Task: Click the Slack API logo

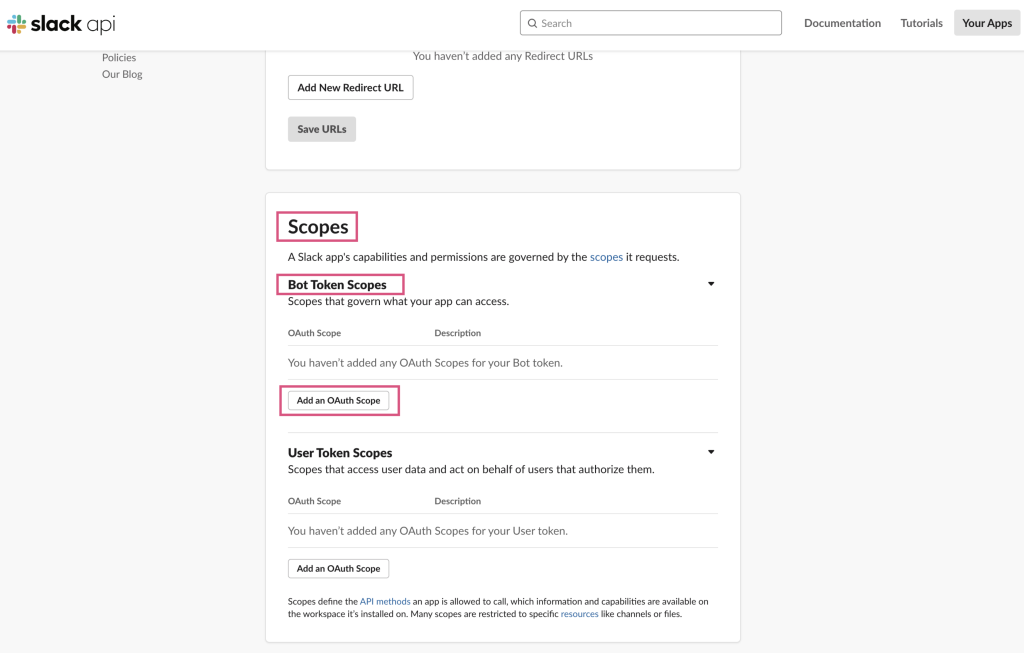Action: (61, 23)
